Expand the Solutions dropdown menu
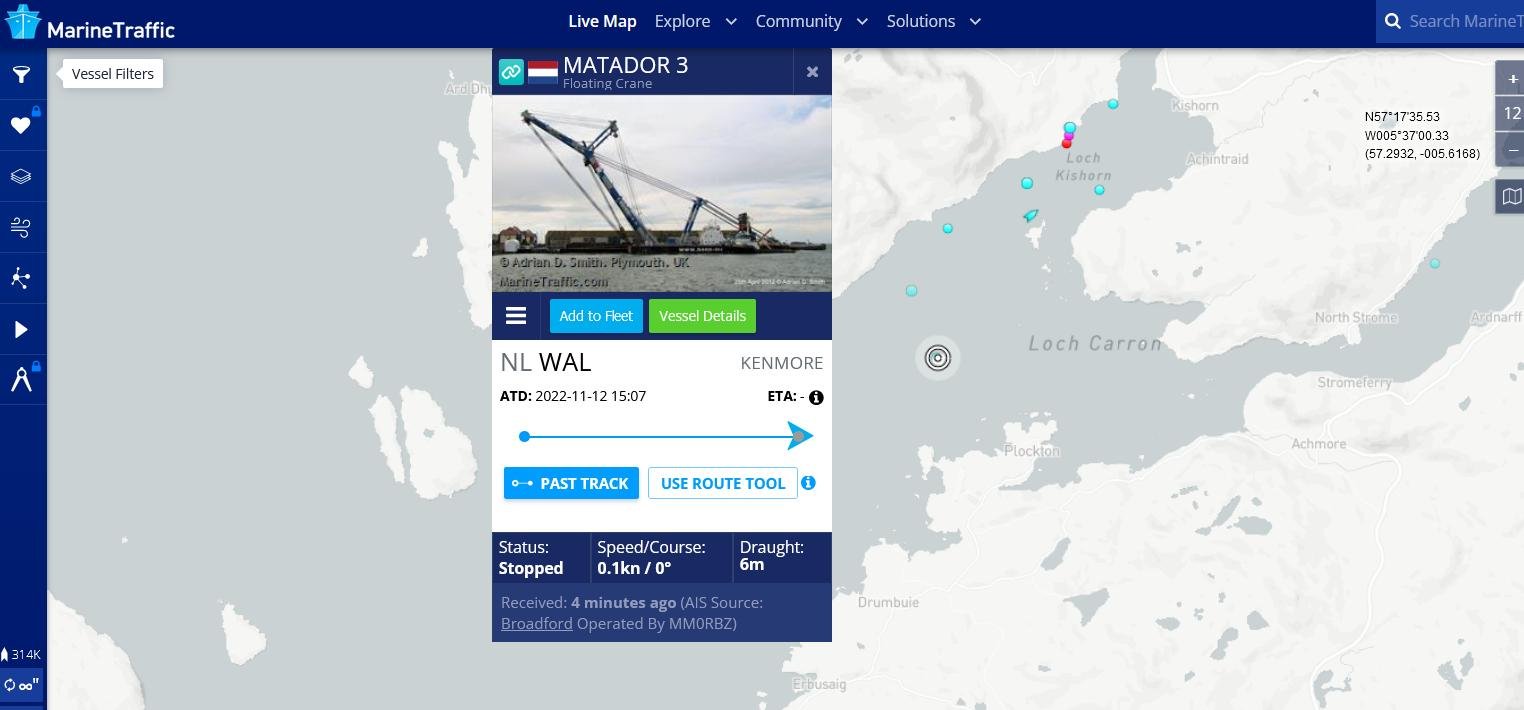The height and width of the screenshot is (710, 1524). [x=934, y=21]
